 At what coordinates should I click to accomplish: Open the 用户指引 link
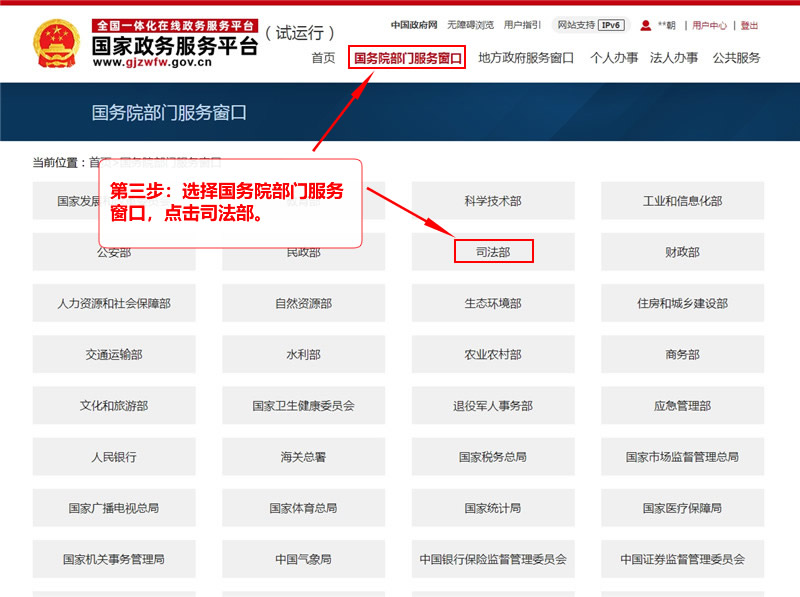click(522, 25)
